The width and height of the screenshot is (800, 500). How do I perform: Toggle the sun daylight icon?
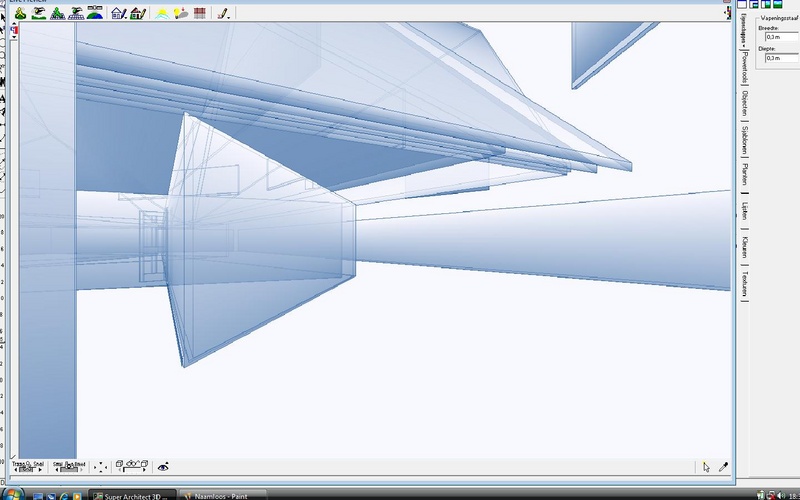click(162, 14)
